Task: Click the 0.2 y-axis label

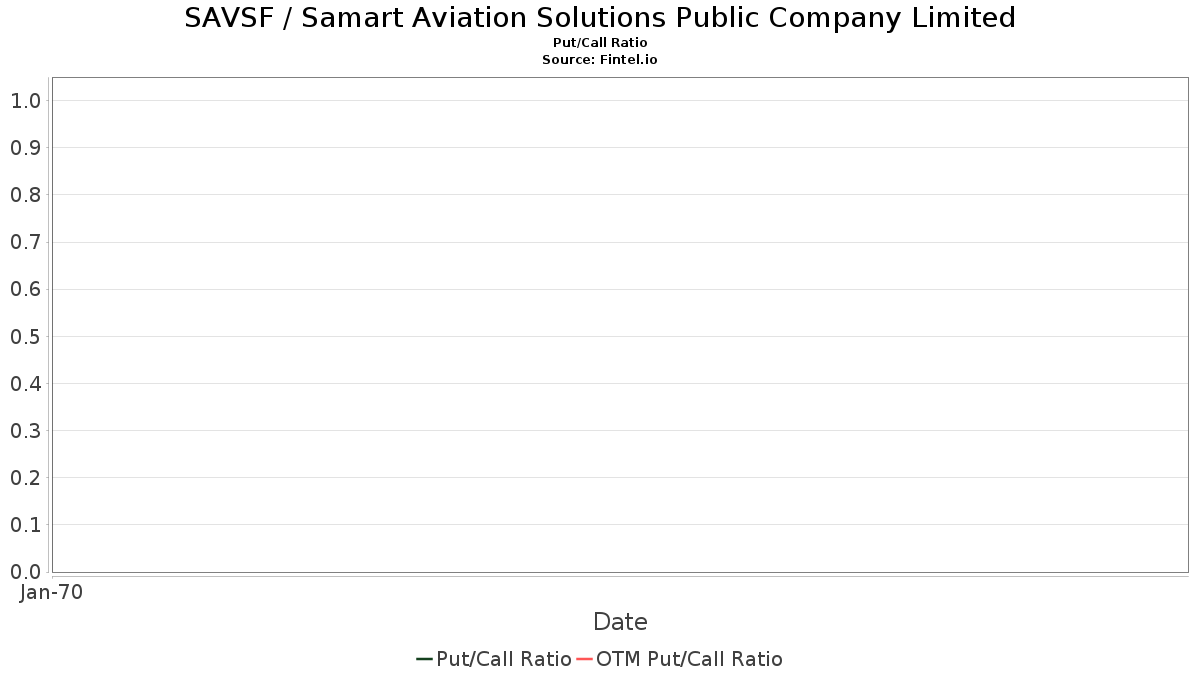Action: point(25,478)
